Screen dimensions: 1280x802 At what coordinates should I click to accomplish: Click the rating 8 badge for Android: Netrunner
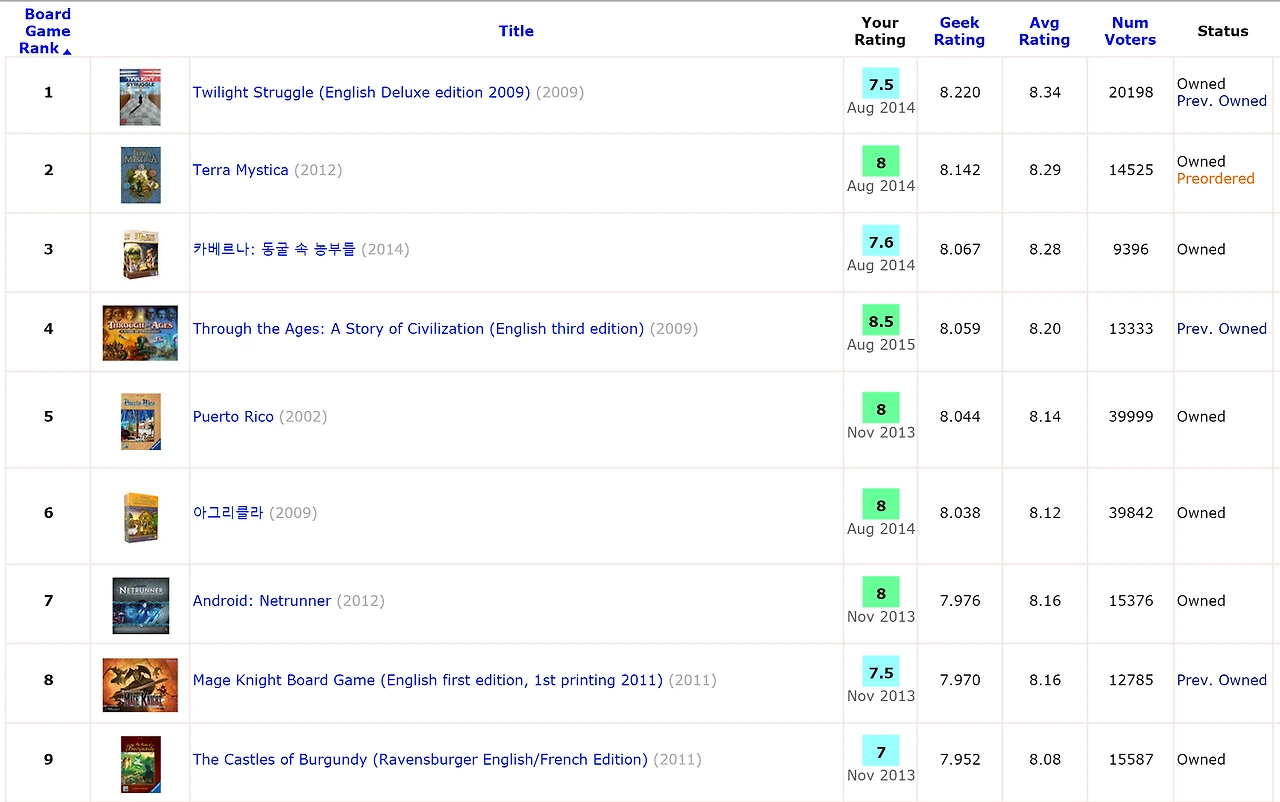(881, 593)
